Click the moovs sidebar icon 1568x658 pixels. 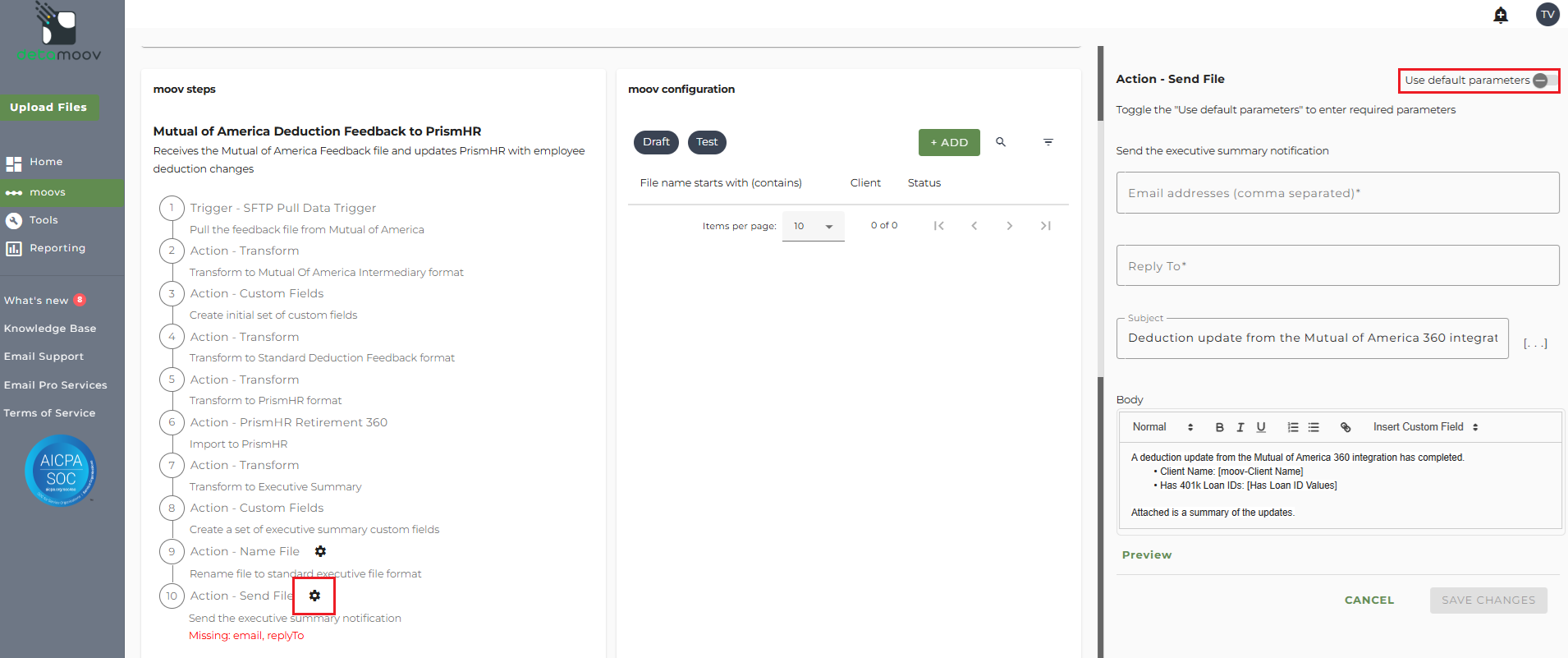pyautogui.click(x=14, y=192)
